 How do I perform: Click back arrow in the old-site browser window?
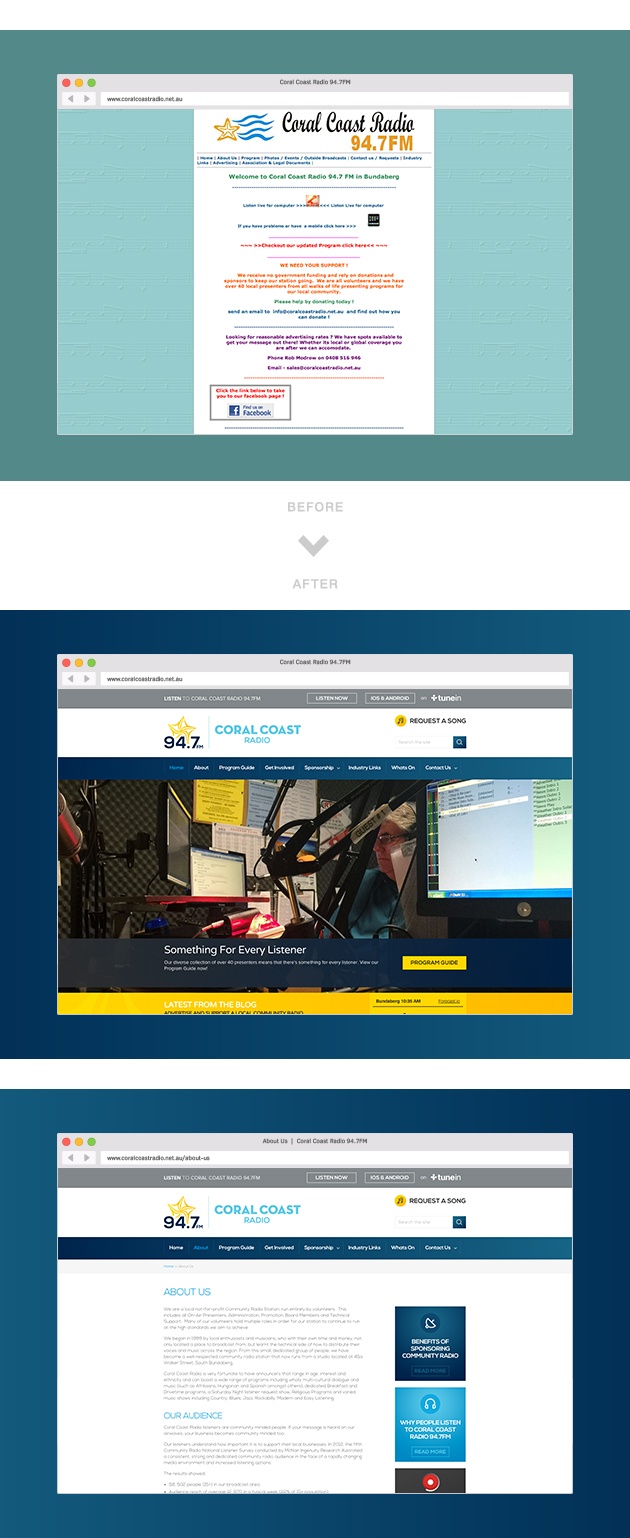click(x=70, y=99)
